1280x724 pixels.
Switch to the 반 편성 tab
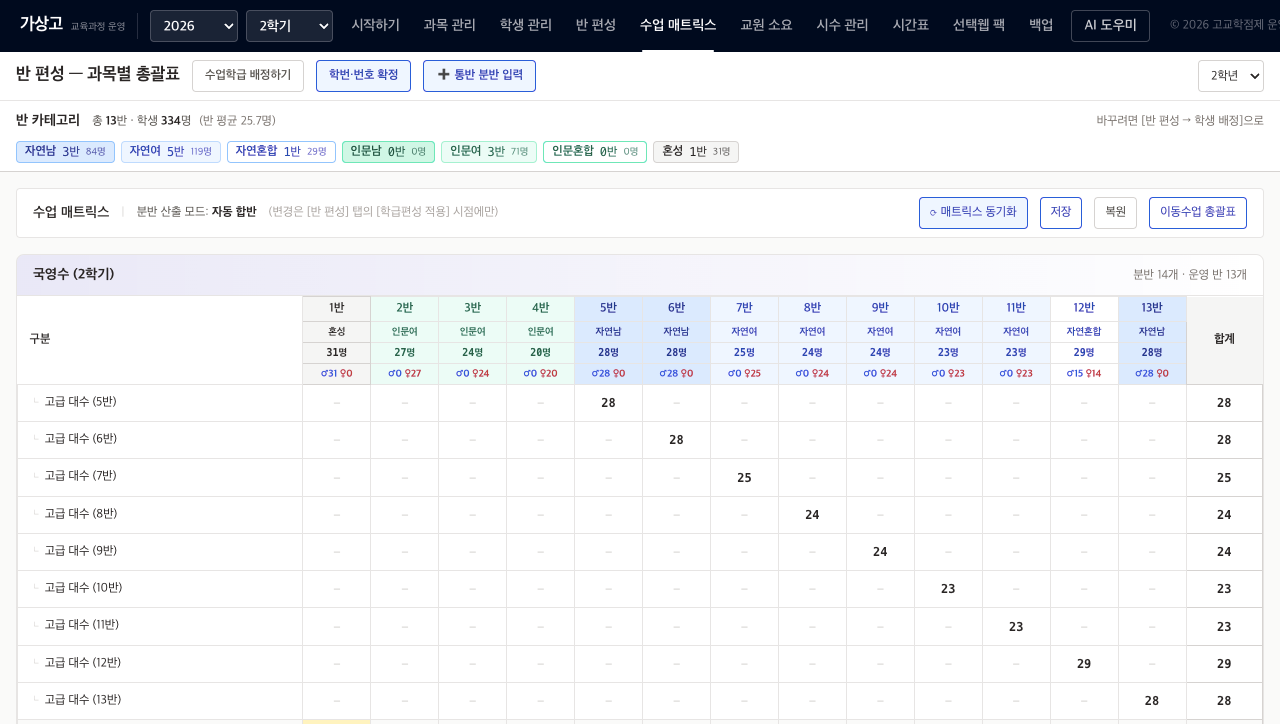(x=596, y=26)
